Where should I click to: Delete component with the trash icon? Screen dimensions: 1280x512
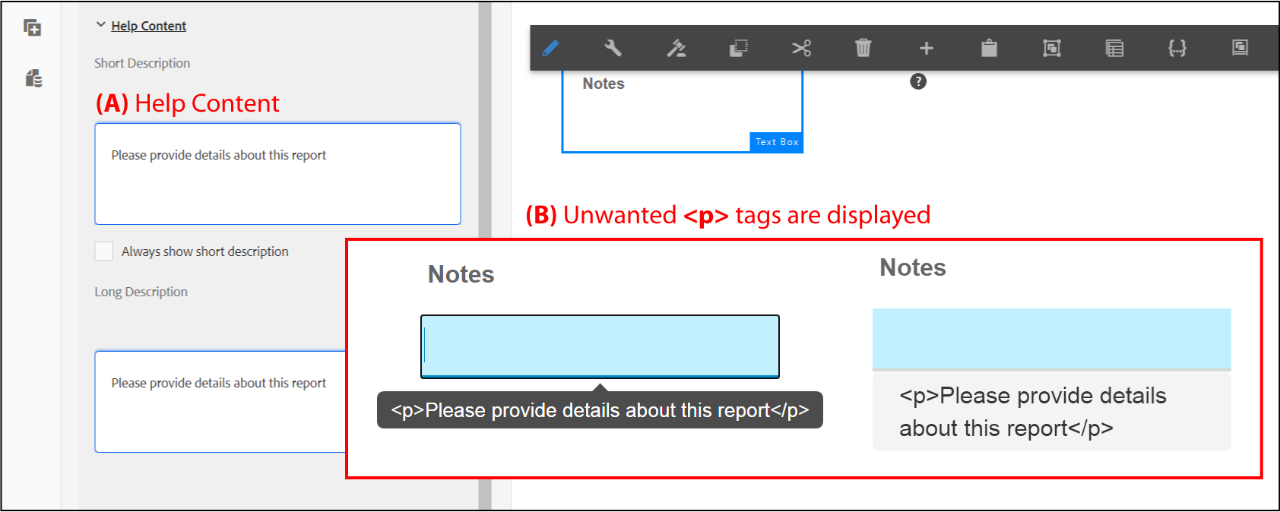click(864, 48)
